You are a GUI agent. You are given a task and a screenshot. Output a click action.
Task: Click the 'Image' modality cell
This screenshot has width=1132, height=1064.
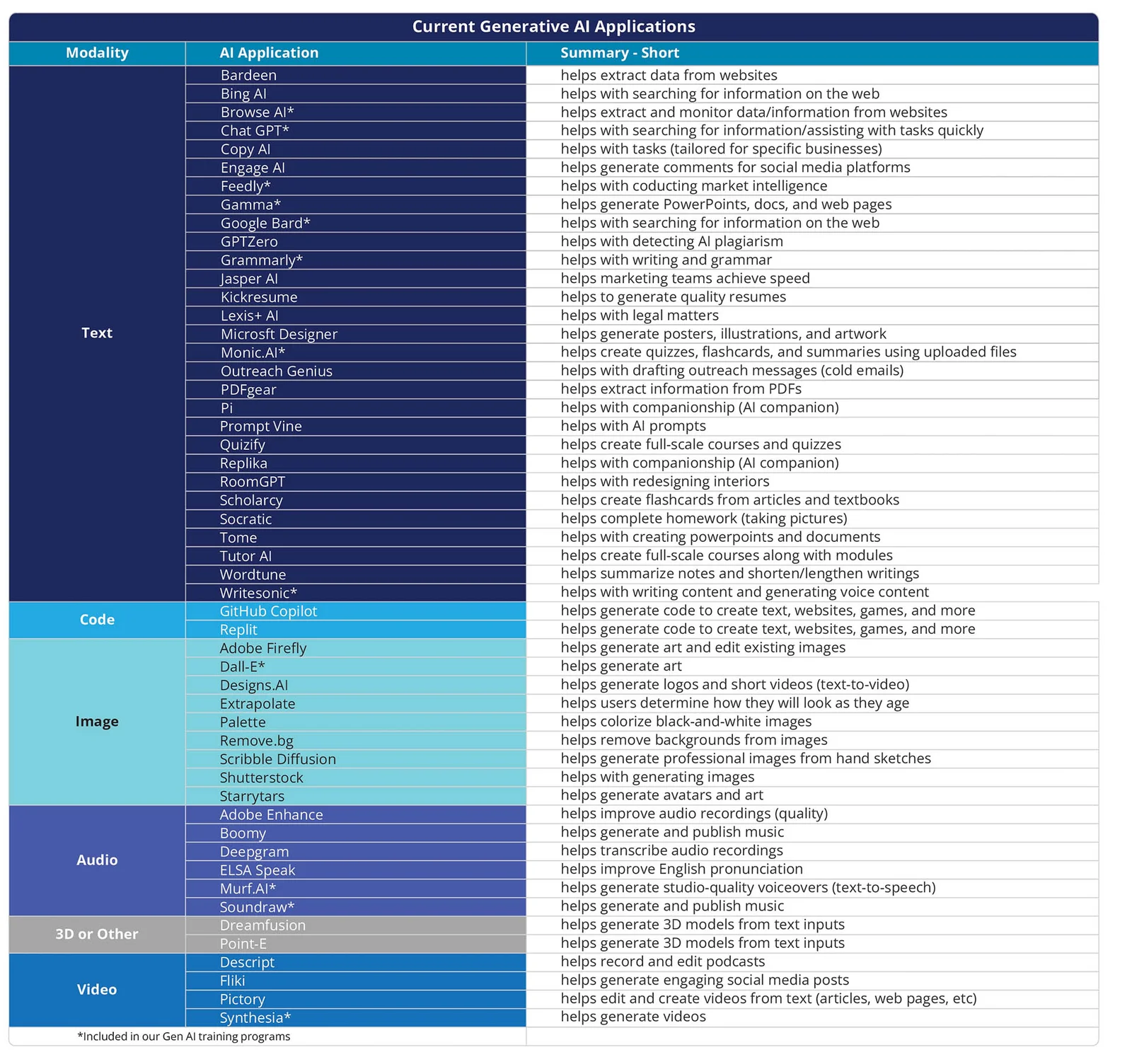point(97,722)
